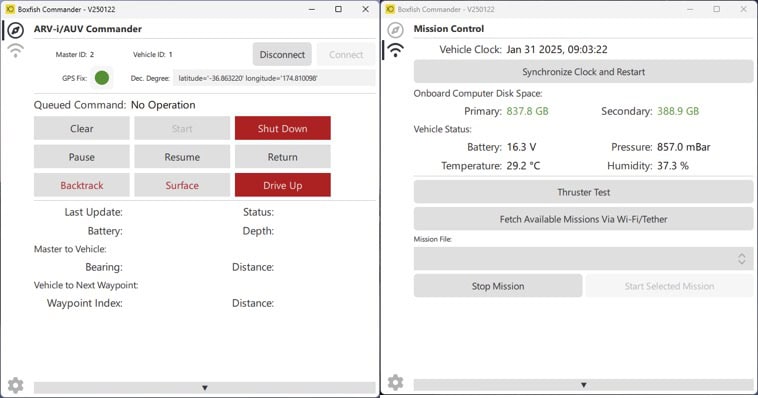Screen dimensions: 758x398
Task: Click the 'No Operation' queued command text
Action: (x=163, y=105)
